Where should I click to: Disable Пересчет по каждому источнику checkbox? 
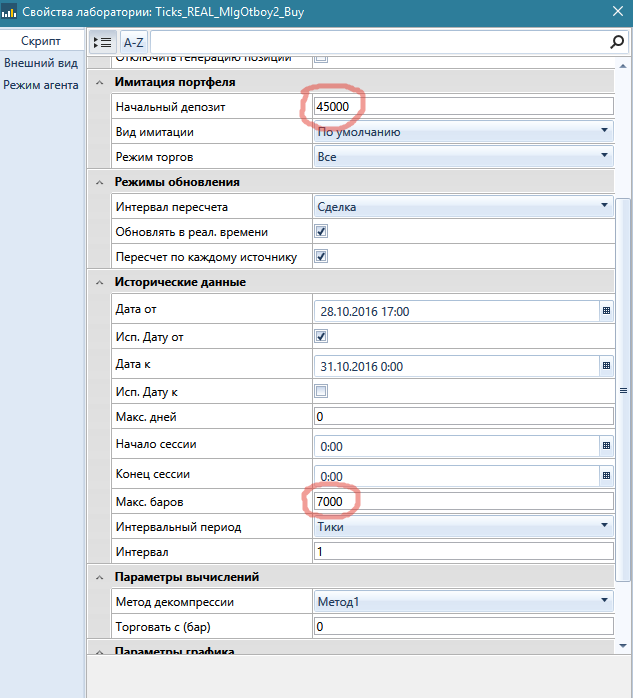tap(321, 257)
